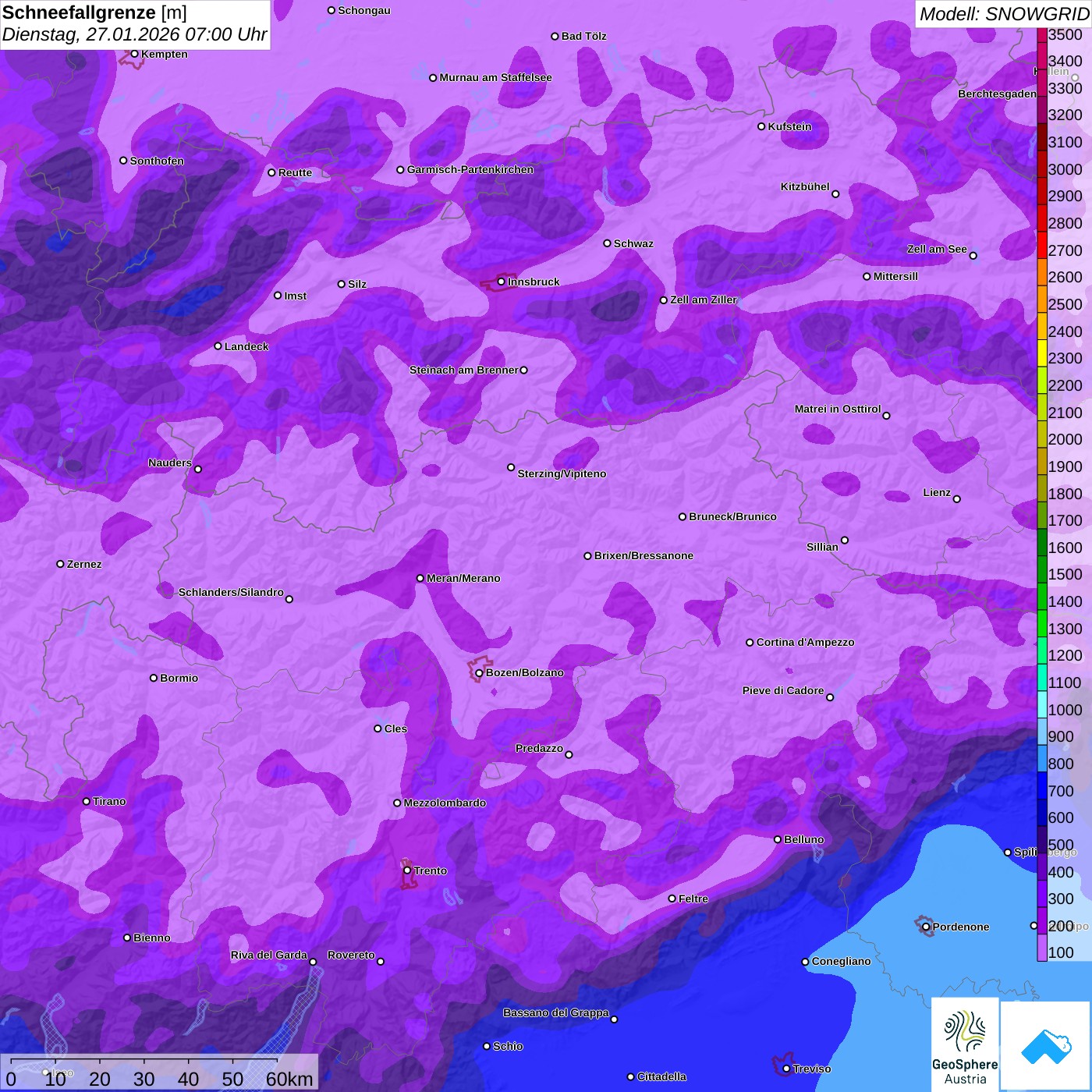Click the "2000" legend value
This screenshot has height=1092, width=1092.
pyautogui.click(x=1065, y=439)
